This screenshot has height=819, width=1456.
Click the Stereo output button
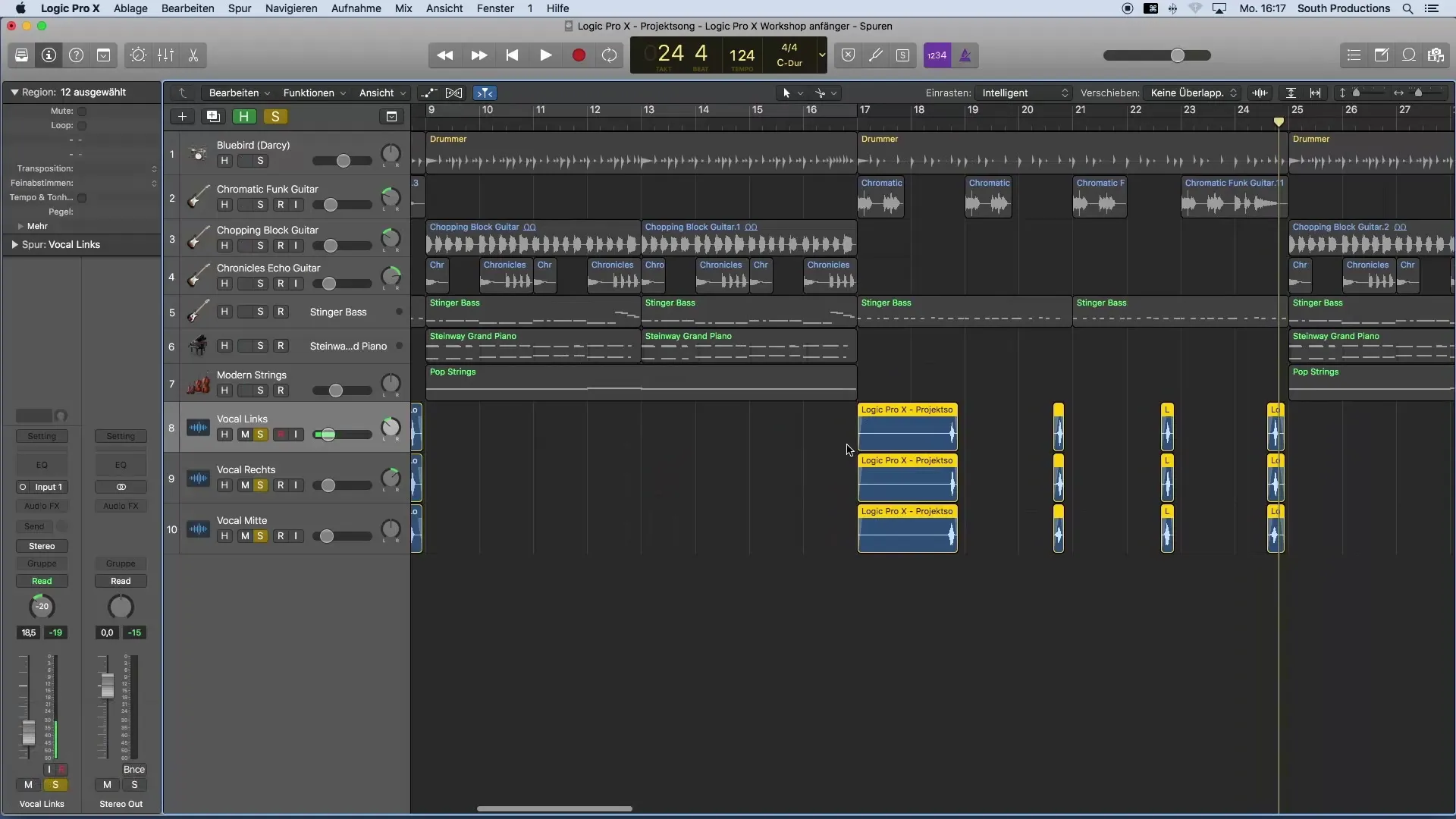point(42,547)
